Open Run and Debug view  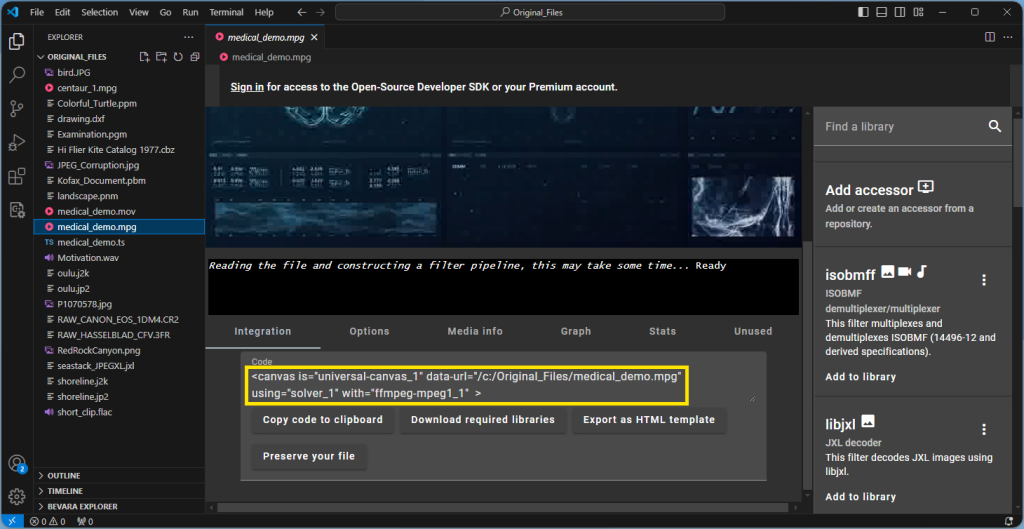point(17,142)
